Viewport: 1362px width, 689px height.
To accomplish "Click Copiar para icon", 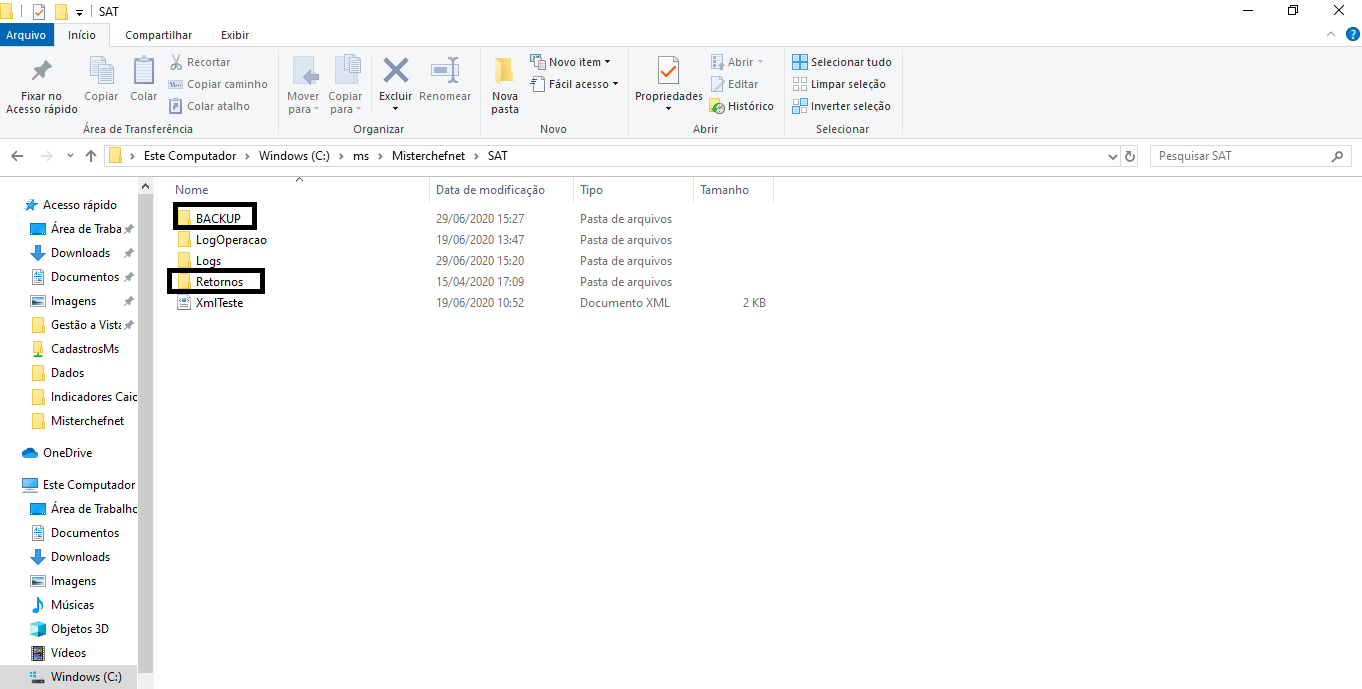I will 346,71.
